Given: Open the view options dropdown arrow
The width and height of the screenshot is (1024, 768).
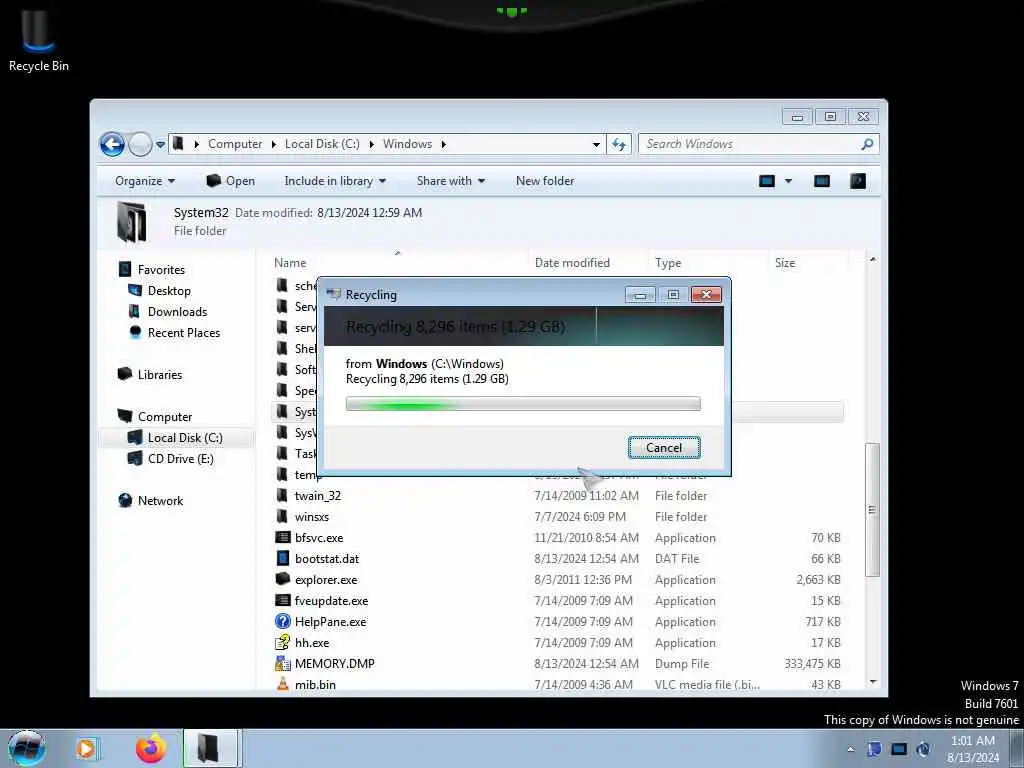Looking at the screenshot, I should [x=788, y=181].
